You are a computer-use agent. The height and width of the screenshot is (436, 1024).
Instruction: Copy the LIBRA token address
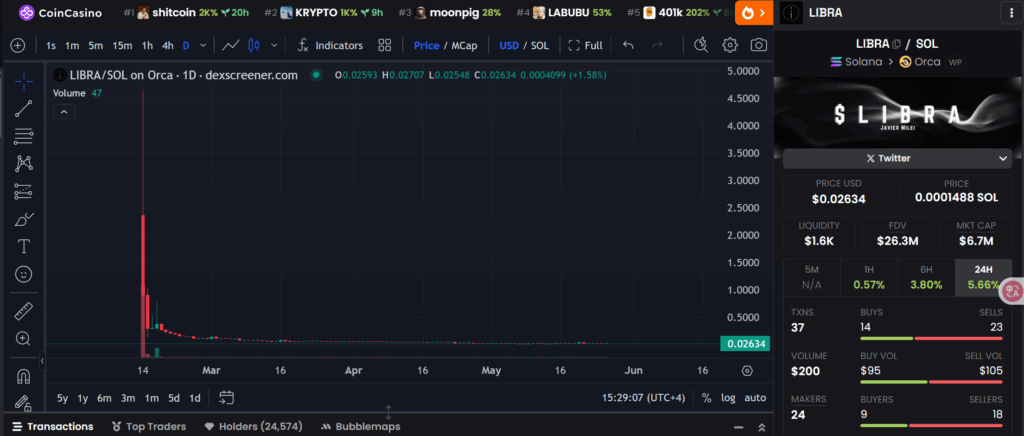(897, 44)
